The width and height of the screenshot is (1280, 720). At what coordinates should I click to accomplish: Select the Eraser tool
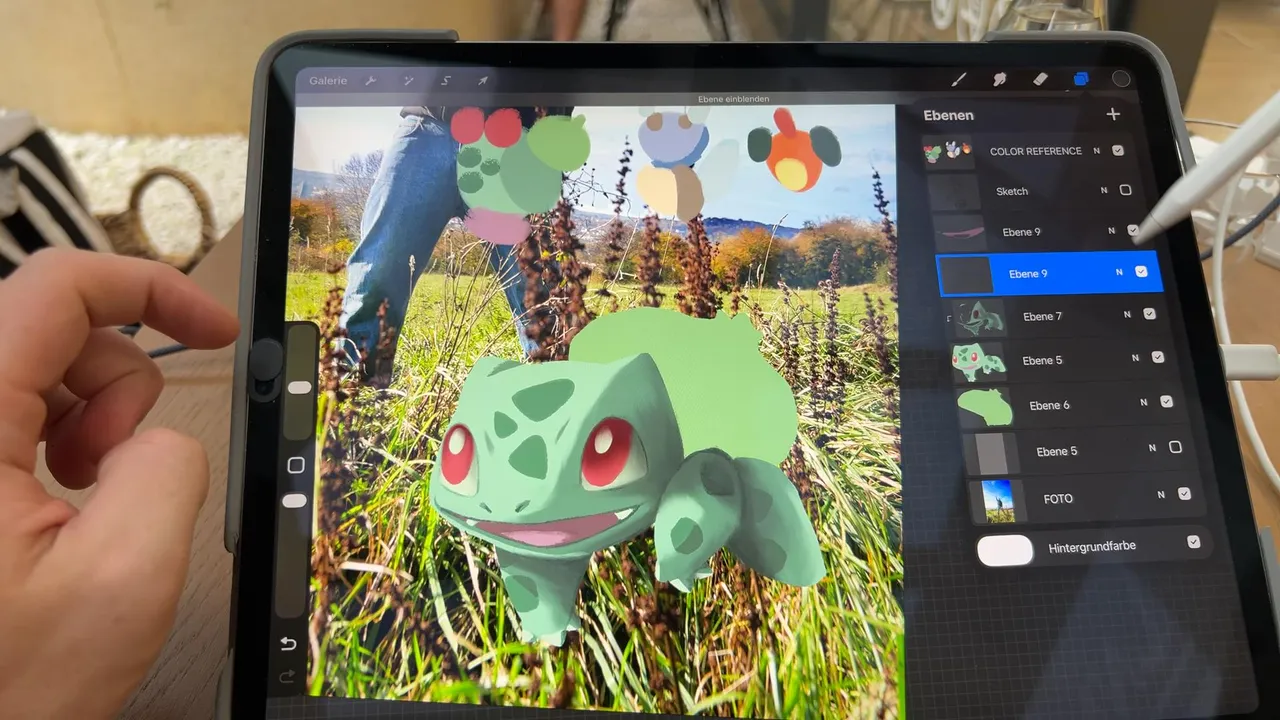click(x=1039, y=79)
